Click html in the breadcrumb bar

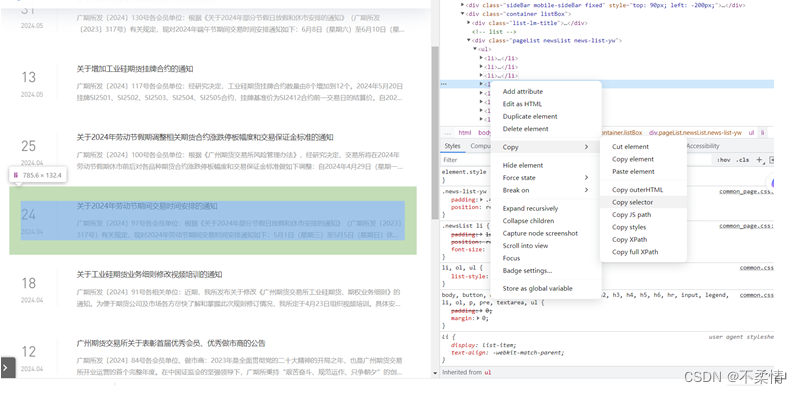click(x=464, y=133)
